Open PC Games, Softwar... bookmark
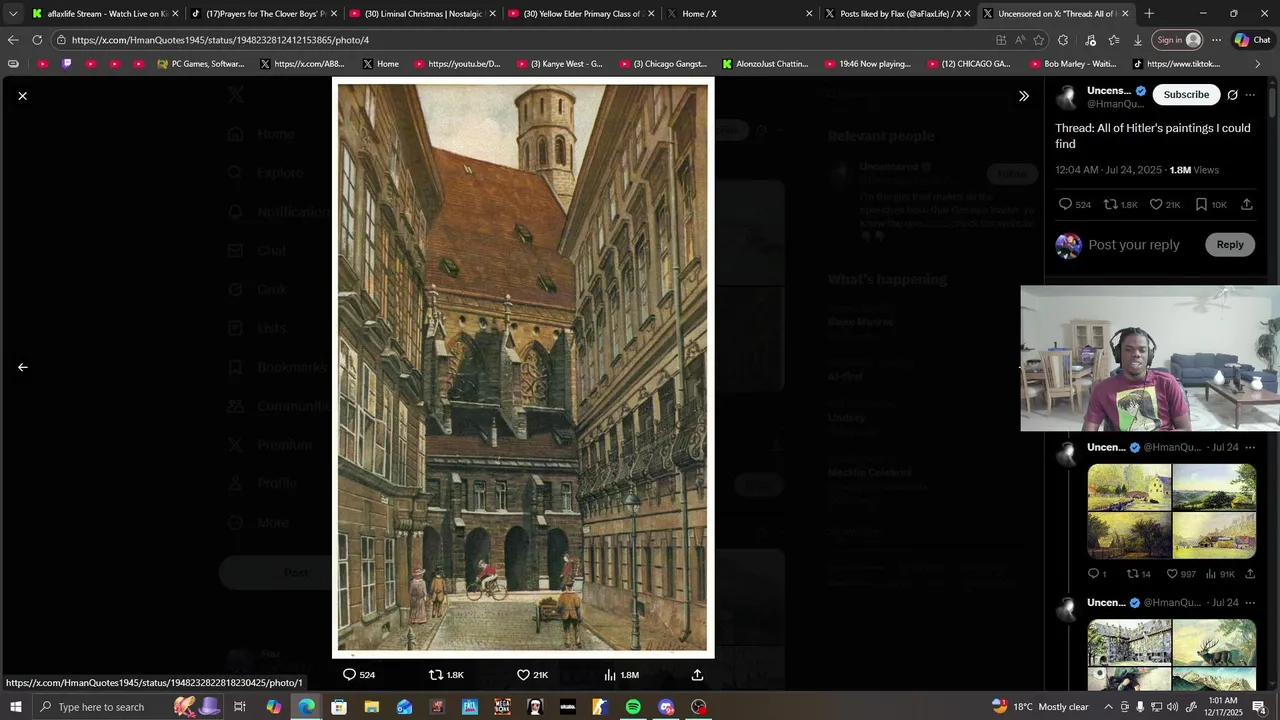1280x720 pixels. [200, 64]
